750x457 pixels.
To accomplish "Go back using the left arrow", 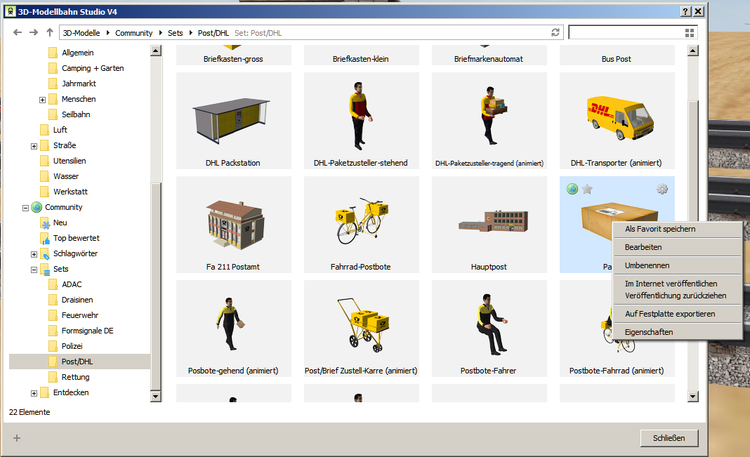I will [17, 33].
